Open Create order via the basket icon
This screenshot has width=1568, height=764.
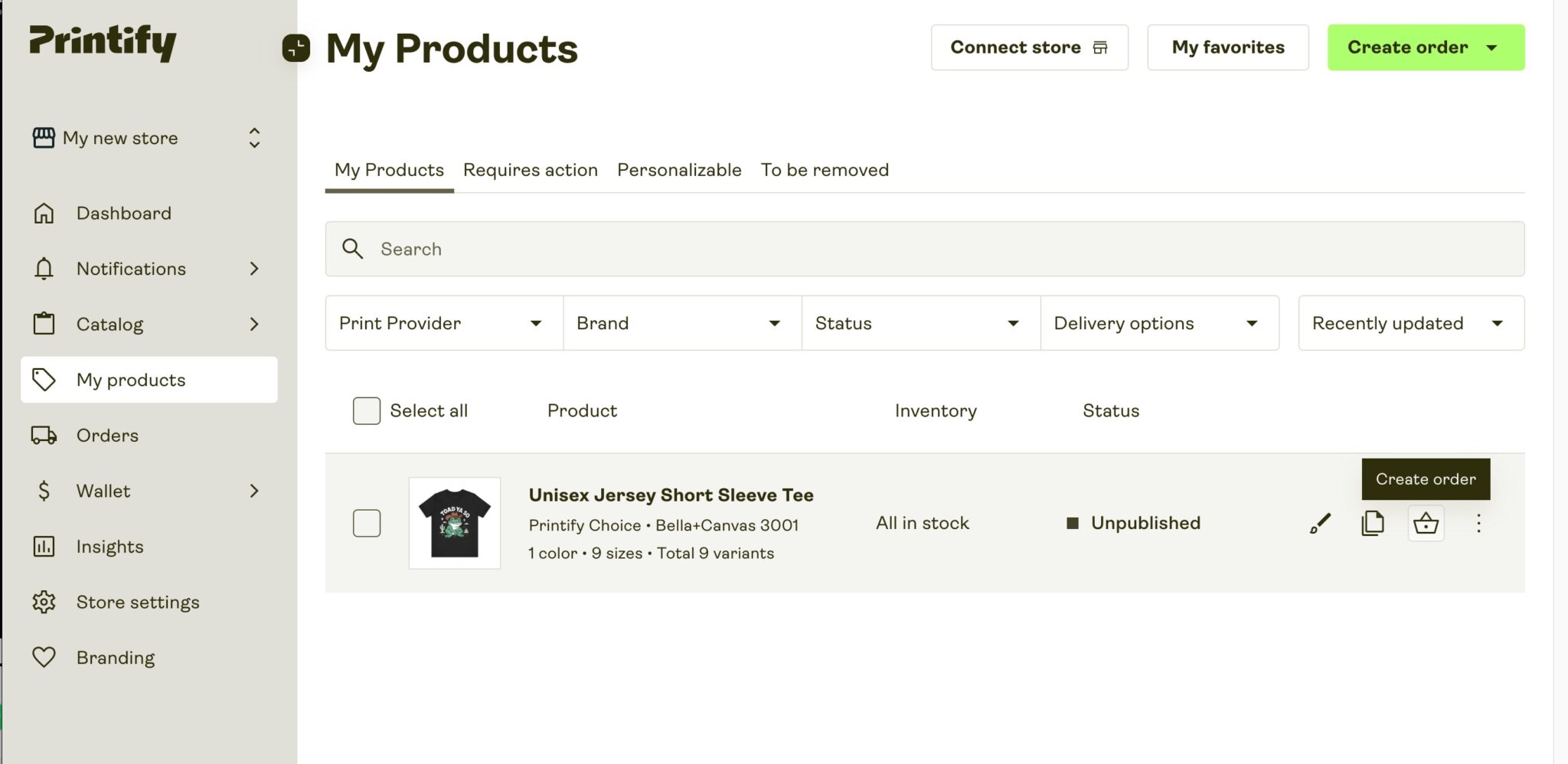point(1426,524)
